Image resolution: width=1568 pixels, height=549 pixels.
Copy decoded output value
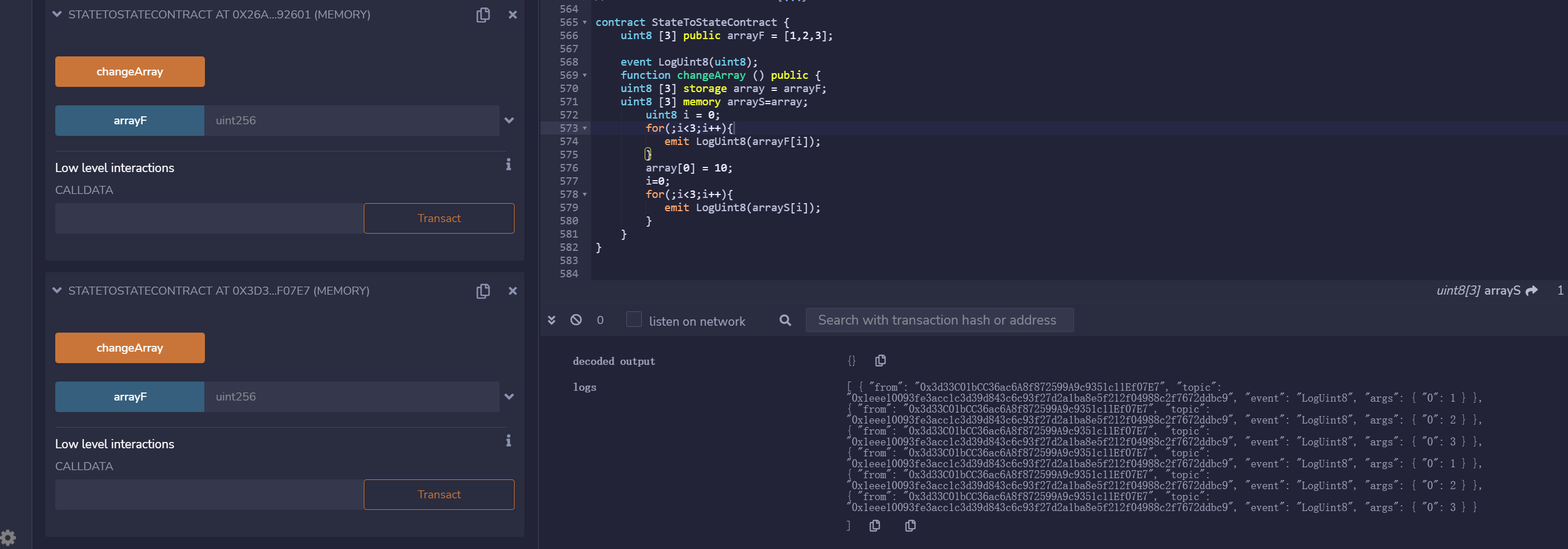point(880,361)
